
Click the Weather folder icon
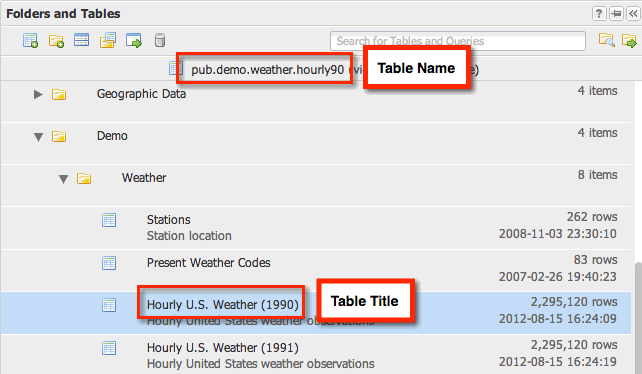(84, 179)
